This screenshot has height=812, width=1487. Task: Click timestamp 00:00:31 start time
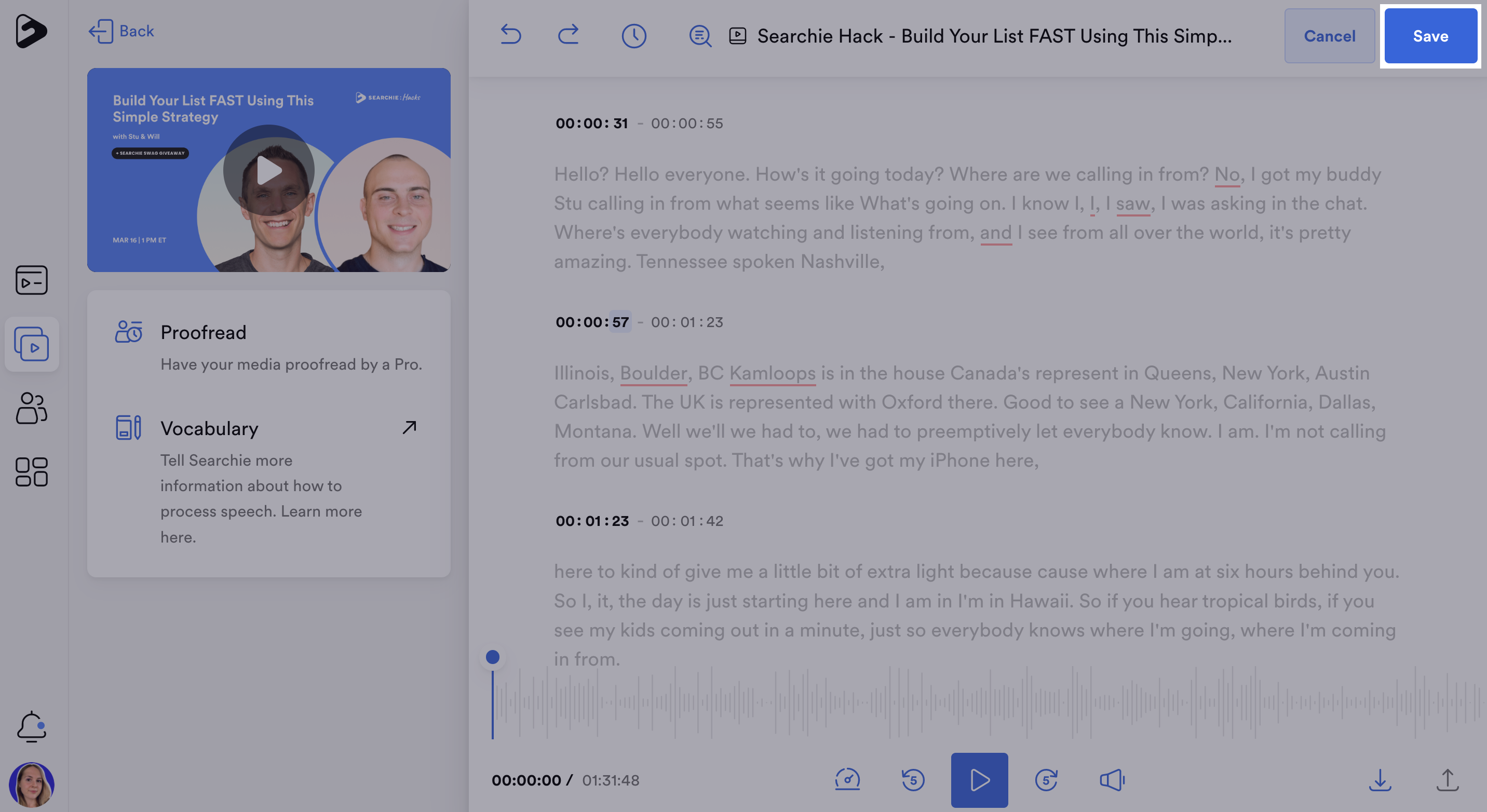tap(592, 123)
